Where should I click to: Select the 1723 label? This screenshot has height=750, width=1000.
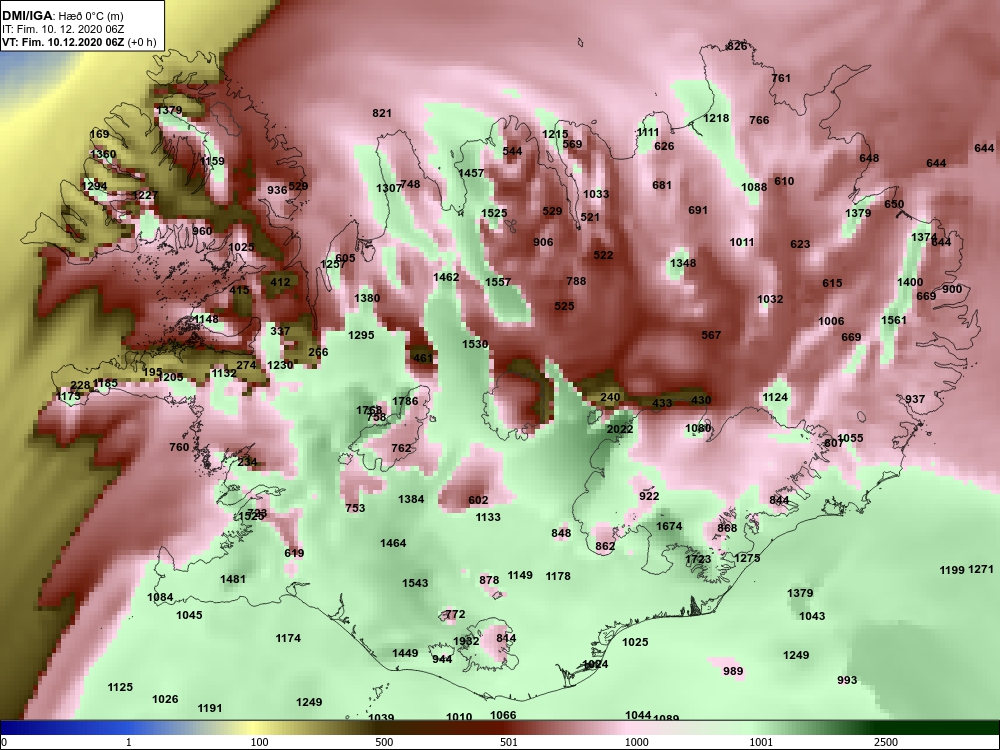[x=698, y=559]
